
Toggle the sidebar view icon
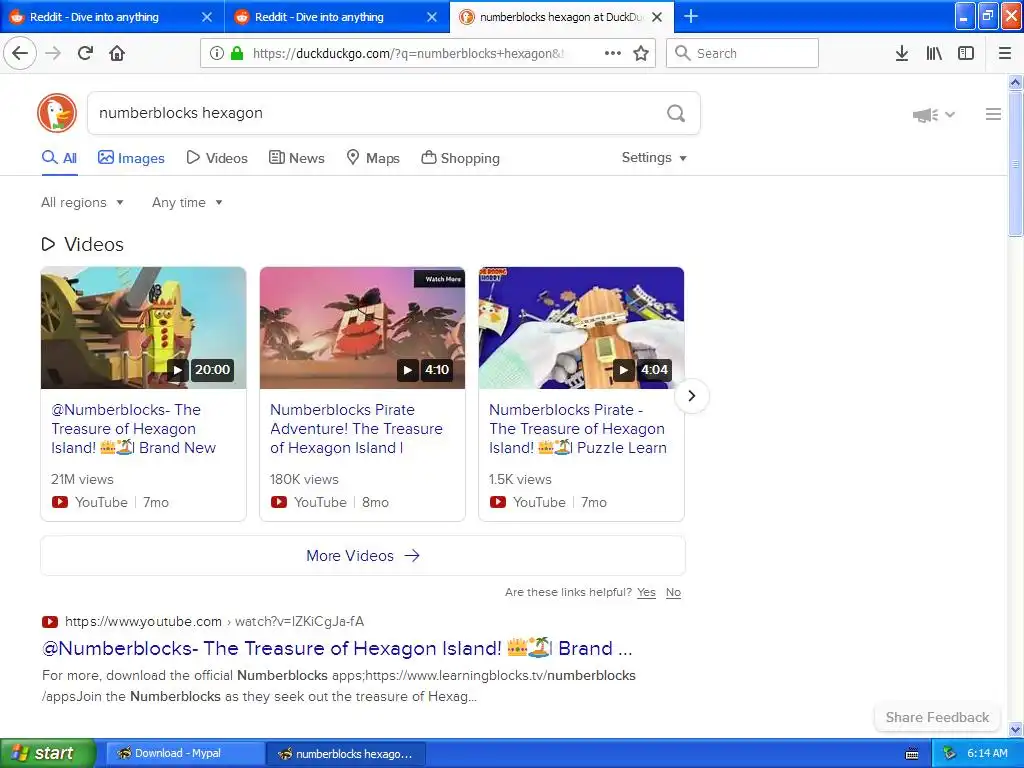966,53
